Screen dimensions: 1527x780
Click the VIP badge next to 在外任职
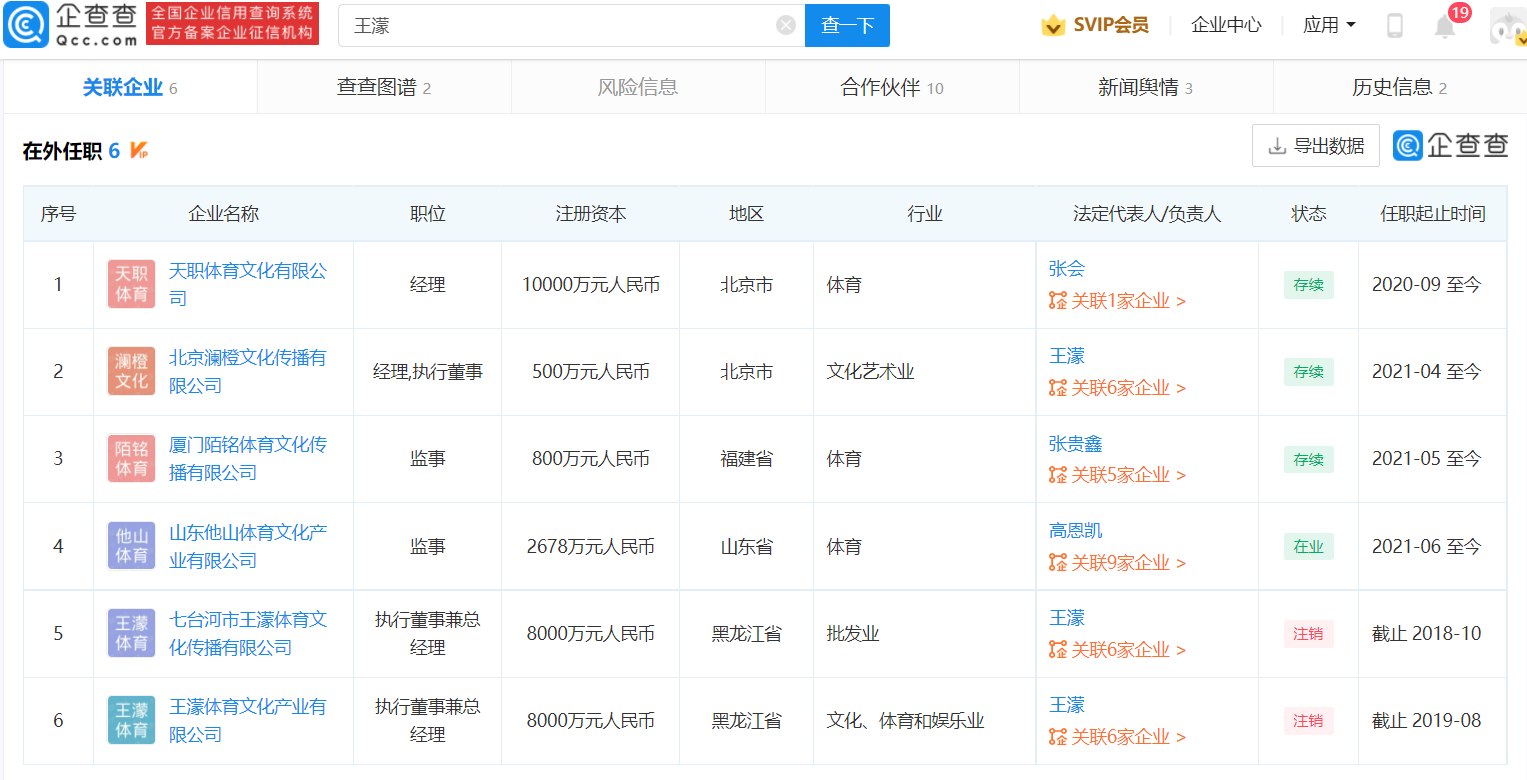click(x=139, y=151)
